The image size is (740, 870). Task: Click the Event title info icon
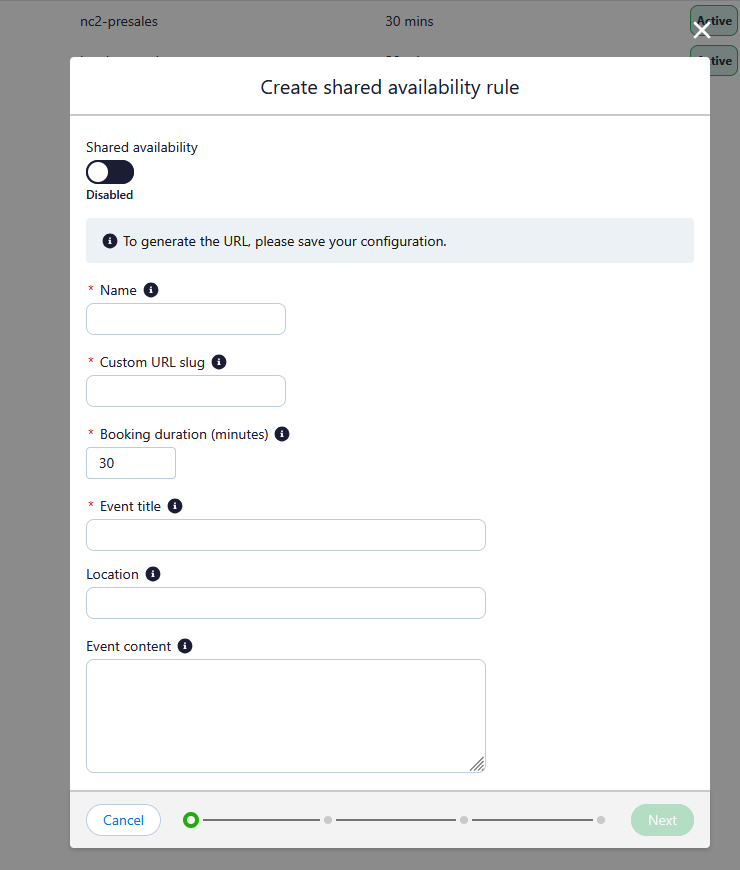tap(175, 506)
